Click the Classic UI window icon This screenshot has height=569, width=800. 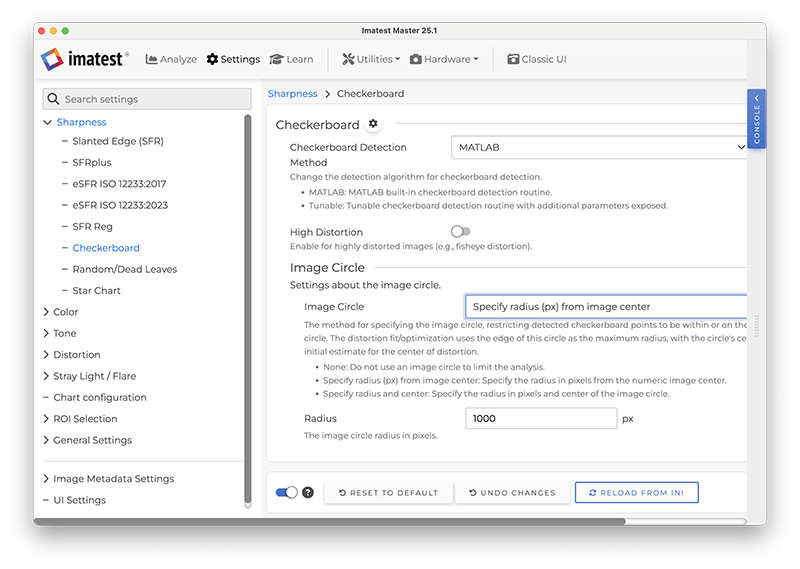(513, 59)
